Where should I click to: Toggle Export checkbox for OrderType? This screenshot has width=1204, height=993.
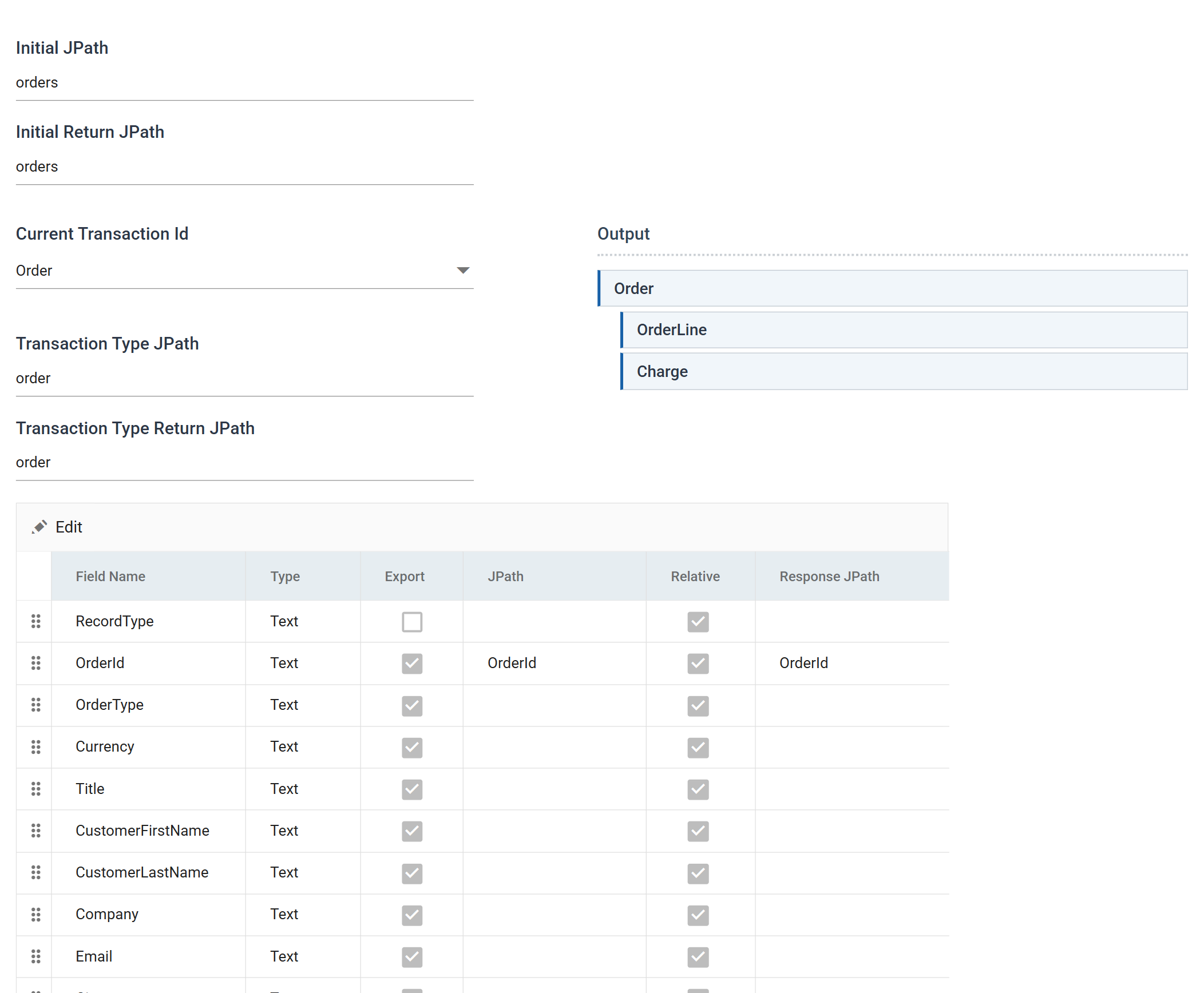(x=412, y=705)
